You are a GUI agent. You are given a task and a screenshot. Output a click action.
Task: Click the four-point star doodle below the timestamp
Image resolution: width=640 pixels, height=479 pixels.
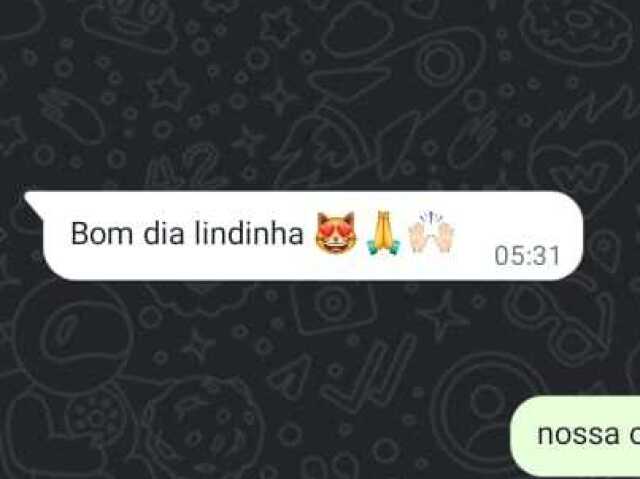tap(442, 316)
